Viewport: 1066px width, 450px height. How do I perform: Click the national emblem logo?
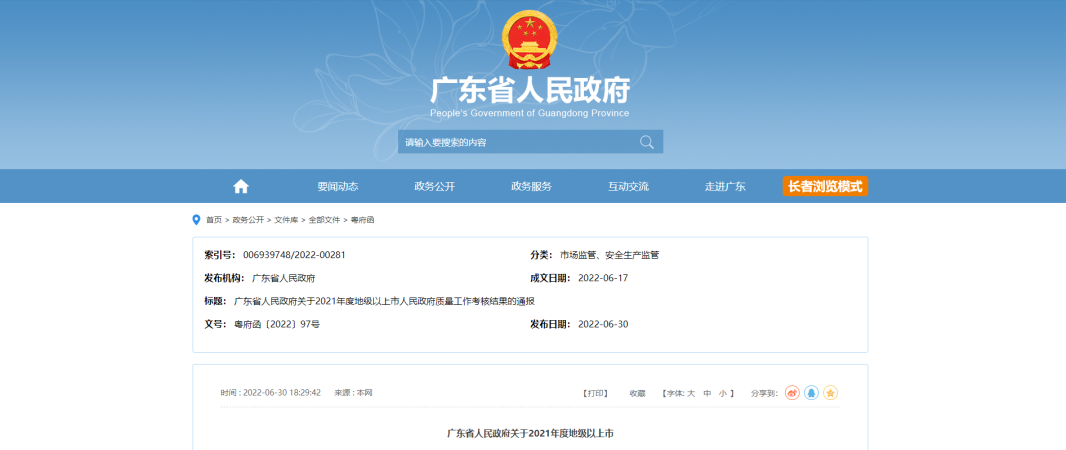pos(529,39)
